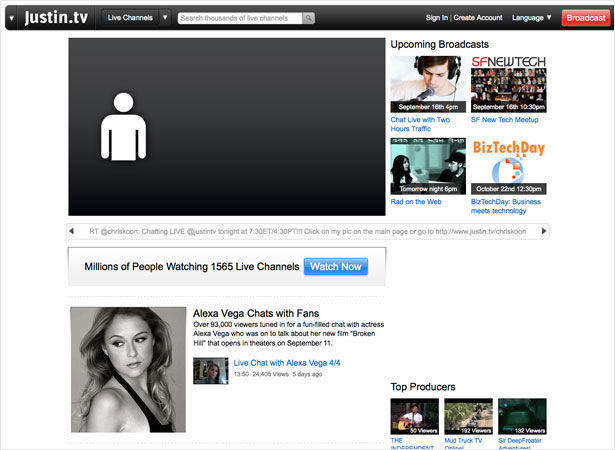615x450 pixels.
Task: Click the Watch Now button
Action: point(336,266)
